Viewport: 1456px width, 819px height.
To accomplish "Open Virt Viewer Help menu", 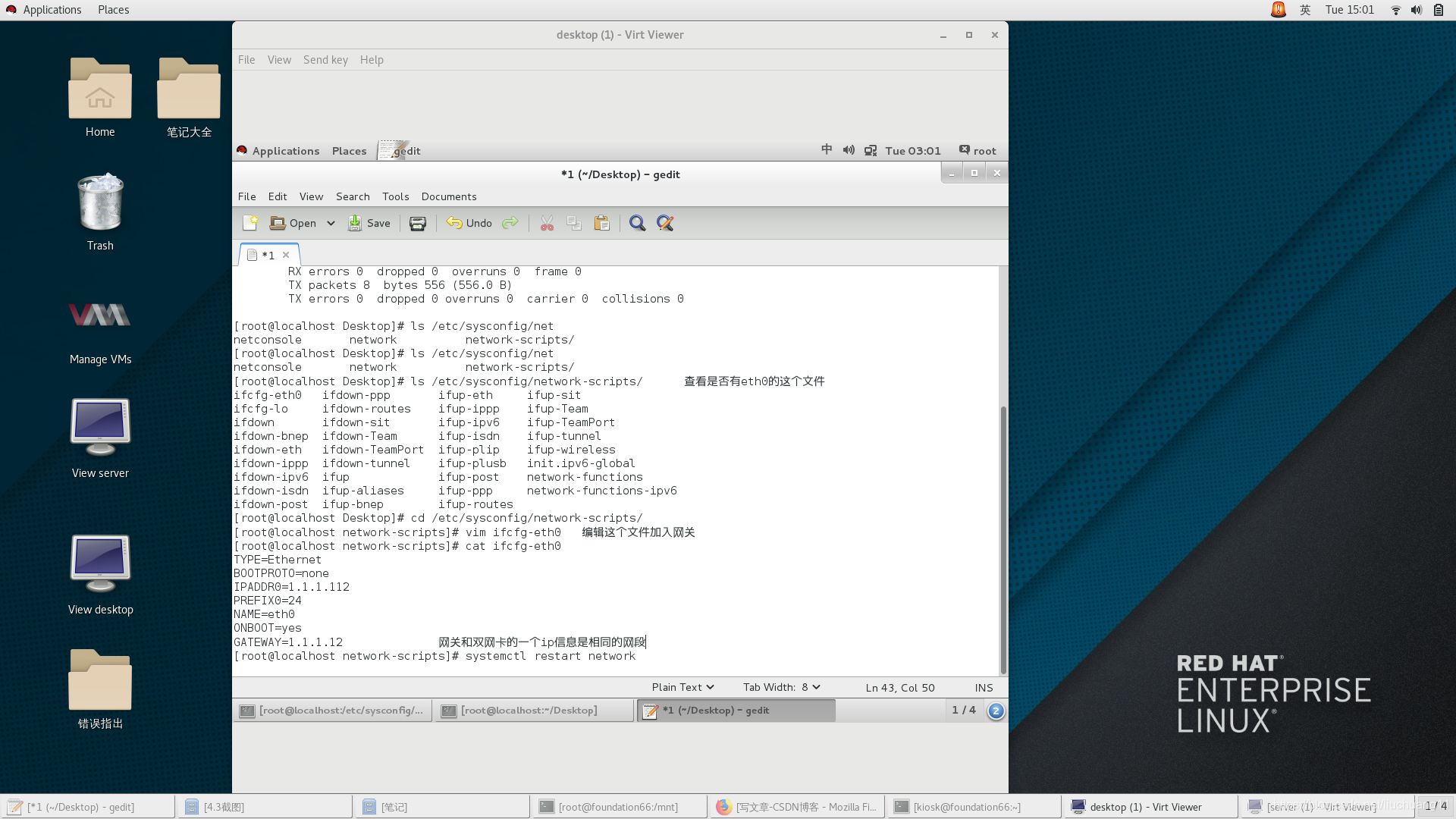I will [x=372, y=60].
